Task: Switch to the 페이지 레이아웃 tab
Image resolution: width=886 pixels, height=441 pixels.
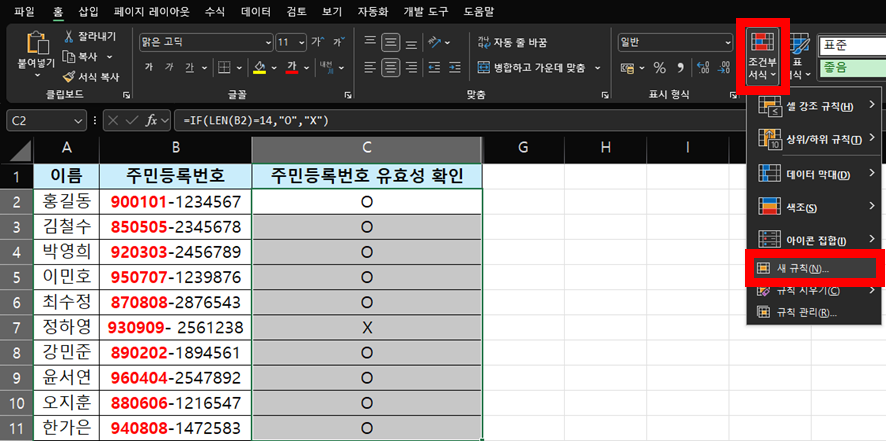Action: (x=151, y=11)
